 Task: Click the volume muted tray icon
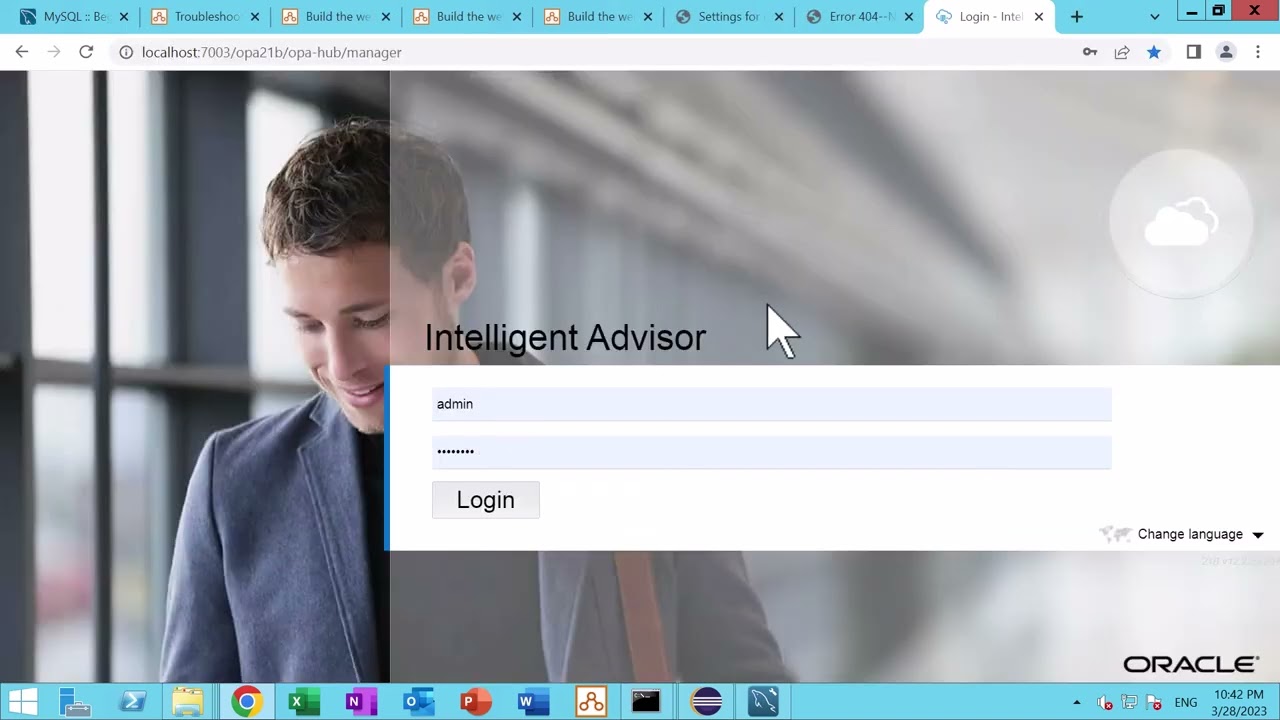tap(1105, 702)
